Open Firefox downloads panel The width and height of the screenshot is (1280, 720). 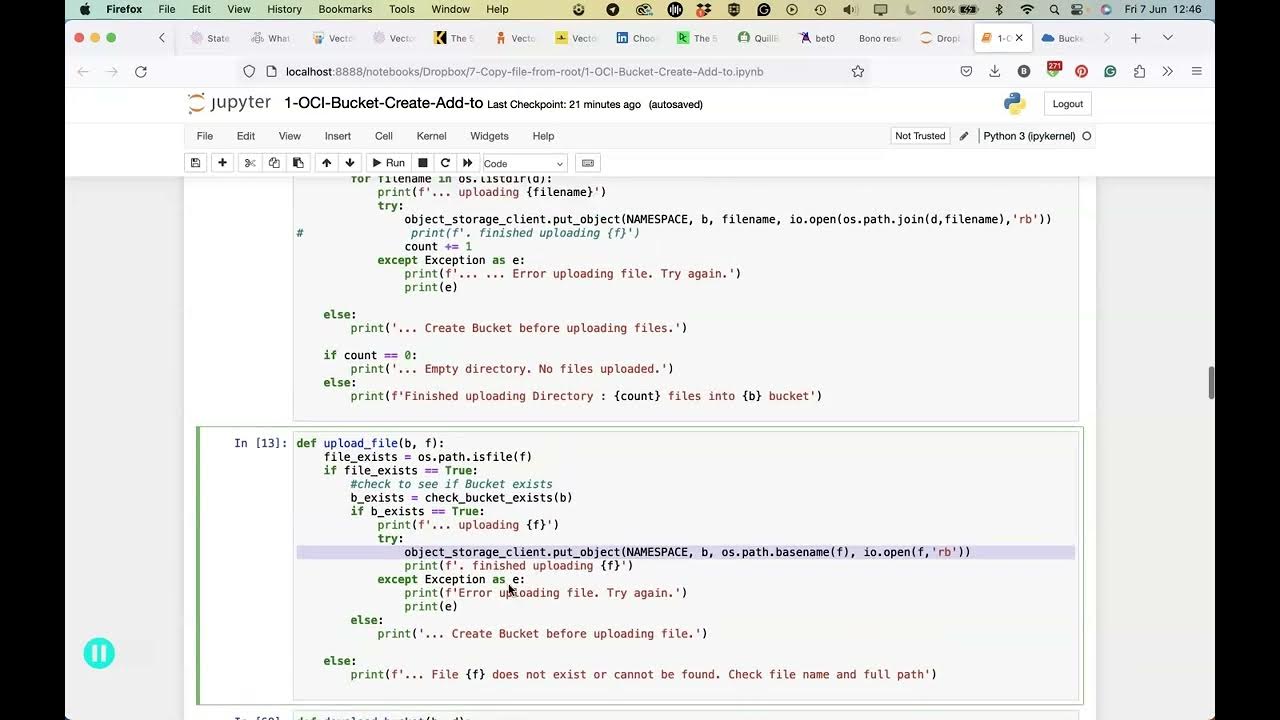995,71
